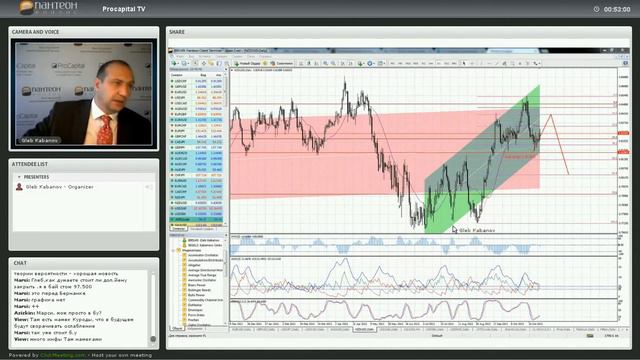The height and width of the screenshot is (360, 640).
Task: Select the Text Label tool
Action: click(x=528, y=63)
